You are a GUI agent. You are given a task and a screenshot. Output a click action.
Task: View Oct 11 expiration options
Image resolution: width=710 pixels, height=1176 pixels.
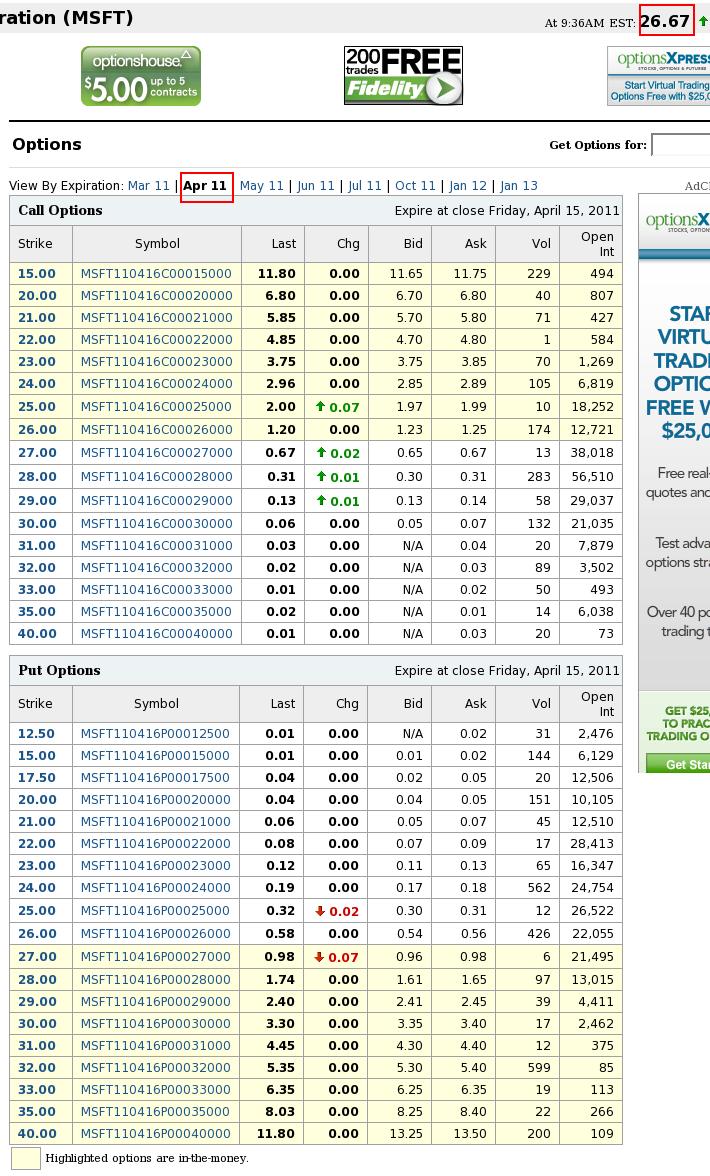point(415,186)
